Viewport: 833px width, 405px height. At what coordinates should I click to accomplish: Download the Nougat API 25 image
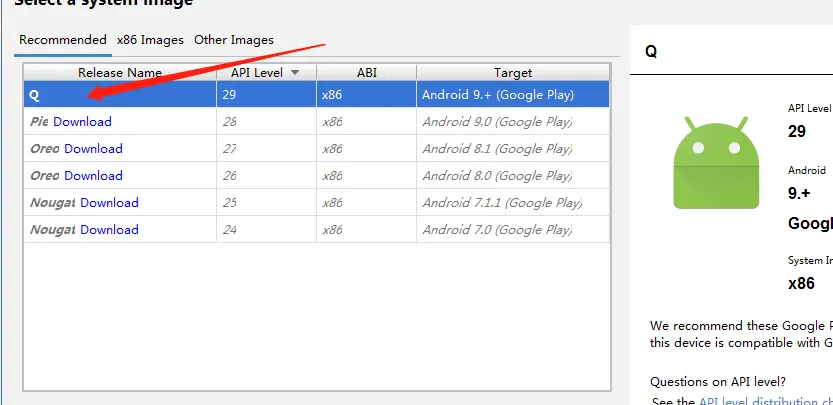click(x=109, y=202)
